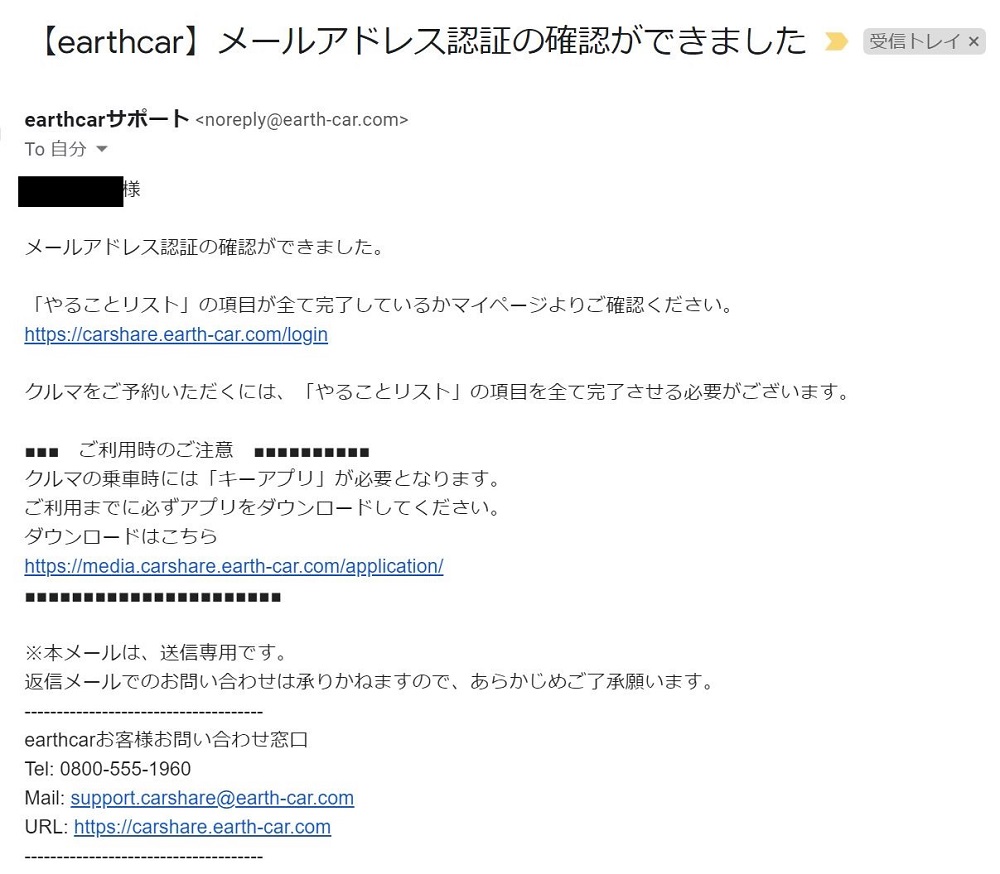
Task: Click the ※本メールは、送信専用です notice line
Action: coord(158,653)
